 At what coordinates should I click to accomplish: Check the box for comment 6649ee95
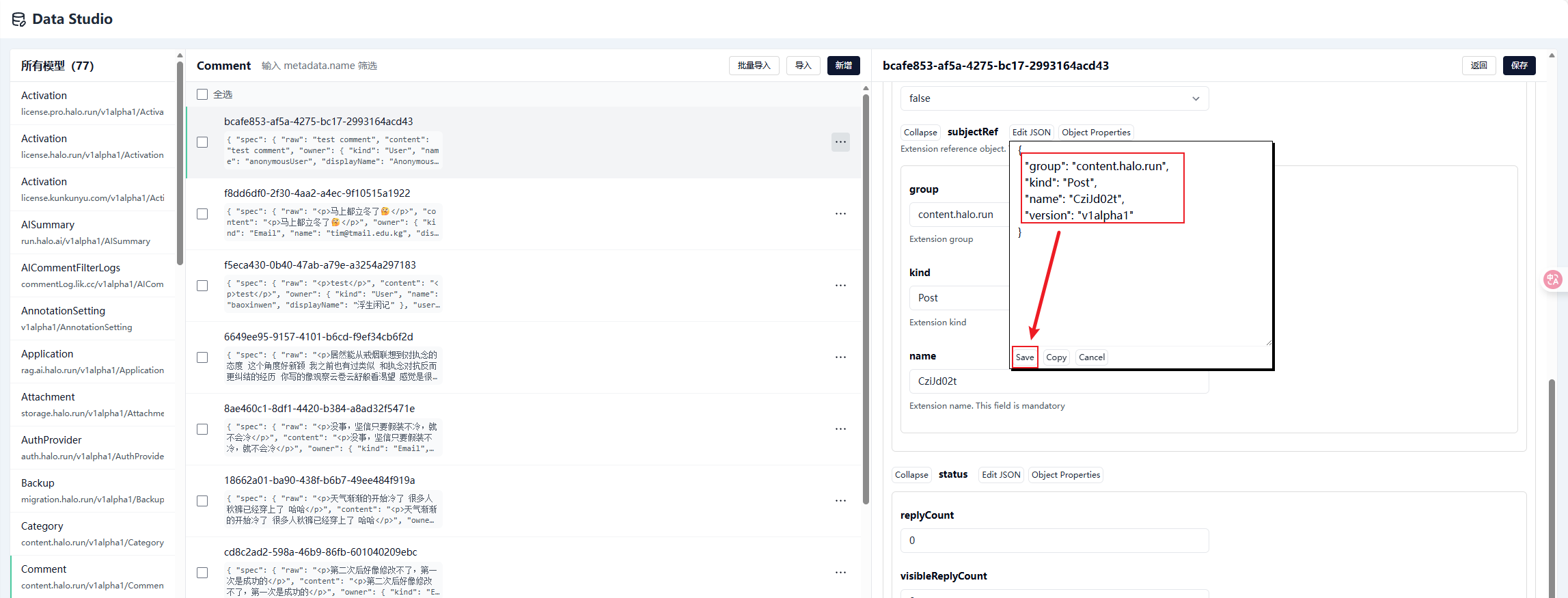[202, 357]
